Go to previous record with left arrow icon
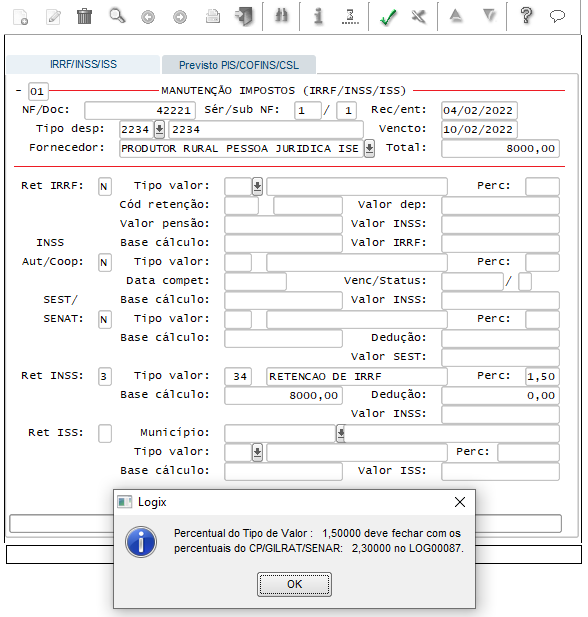The image size is (588, 617). [148, 17]
